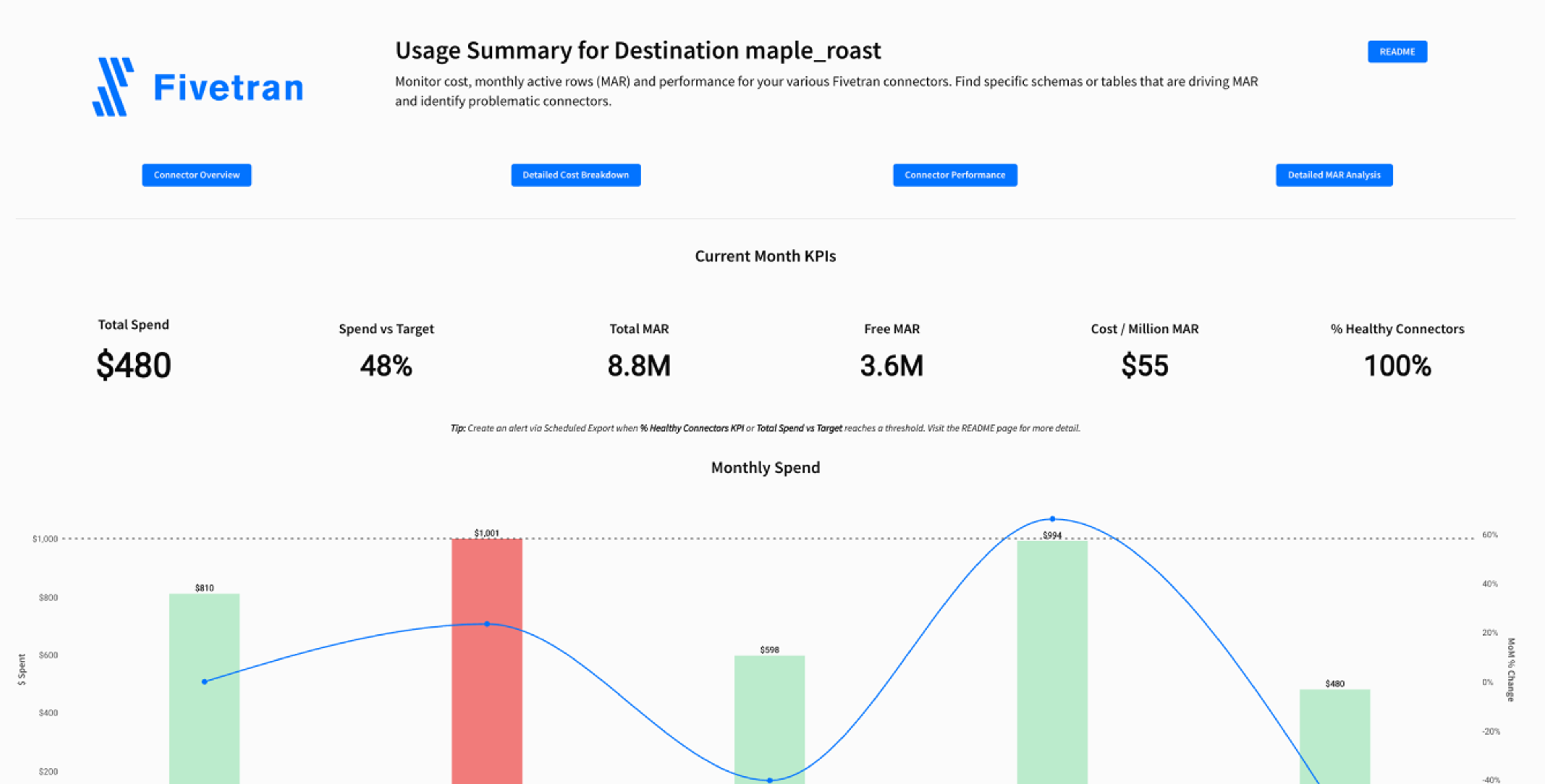Viewport: 1545px width, 784px height.
Task: Click the MoM line peak point above $994
Action: [1052, 519]
